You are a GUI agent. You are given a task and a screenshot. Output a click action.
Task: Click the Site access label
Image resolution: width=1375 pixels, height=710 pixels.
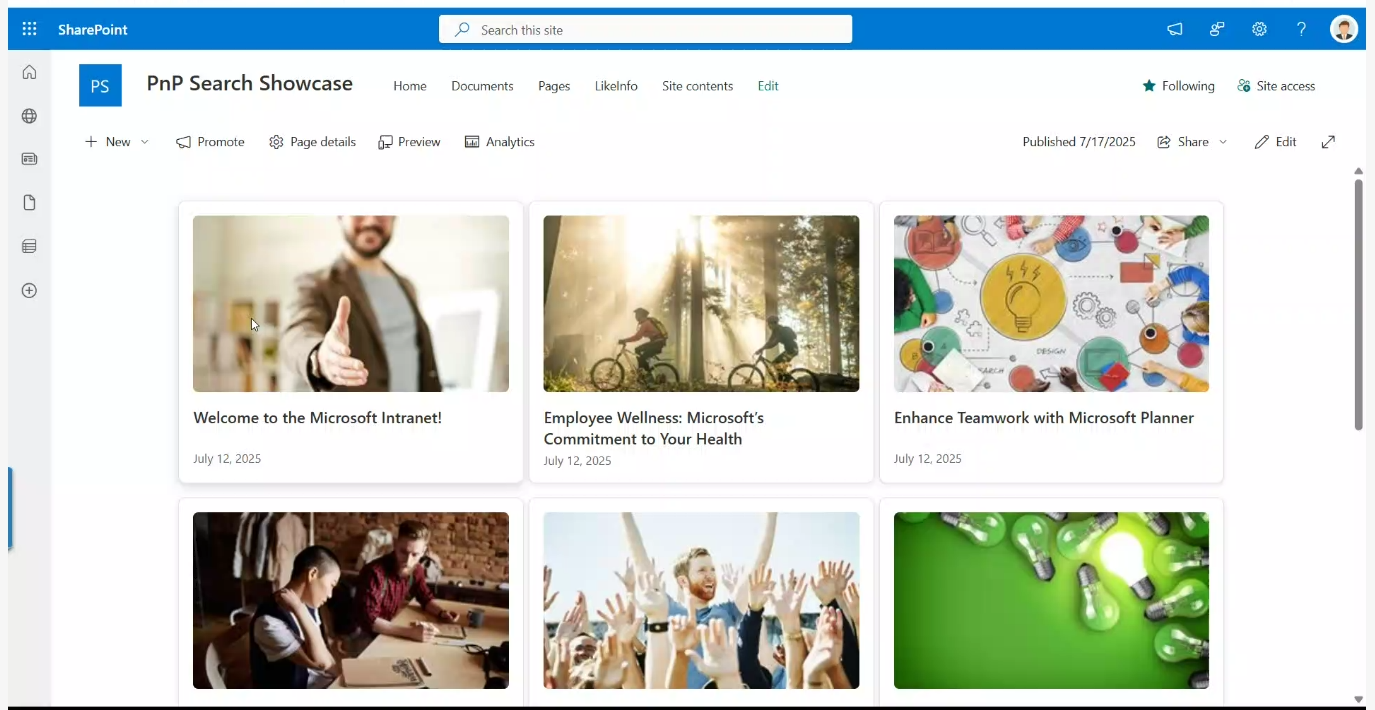(1286, 86)
